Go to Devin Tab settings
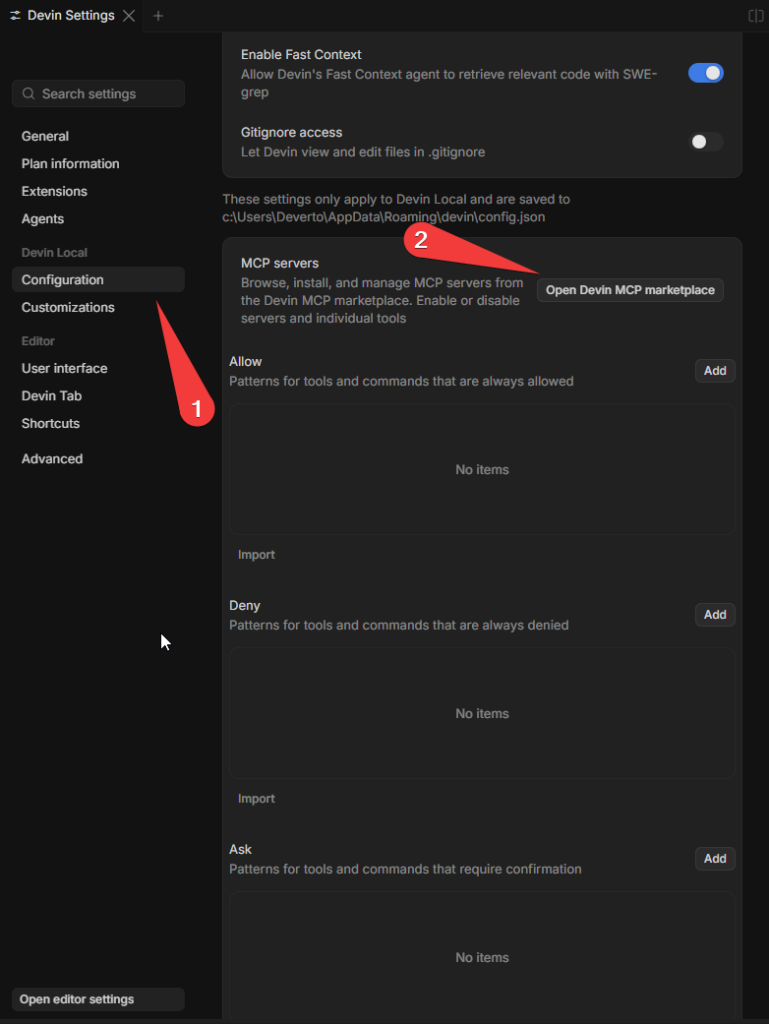 52,396
